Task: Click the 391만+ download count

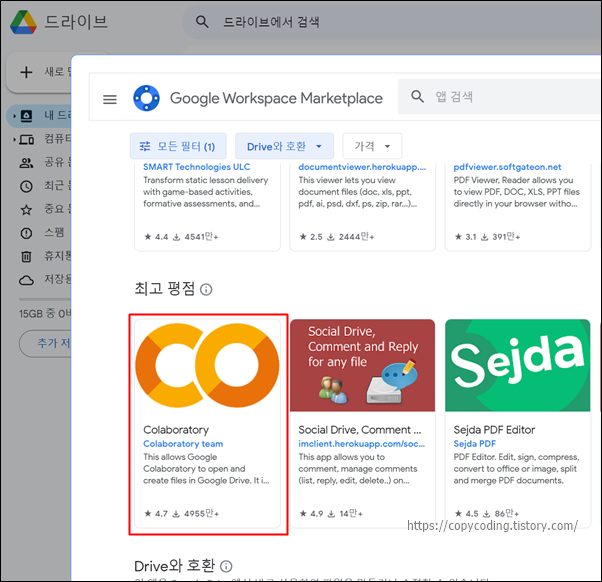Action: point(501,237)
